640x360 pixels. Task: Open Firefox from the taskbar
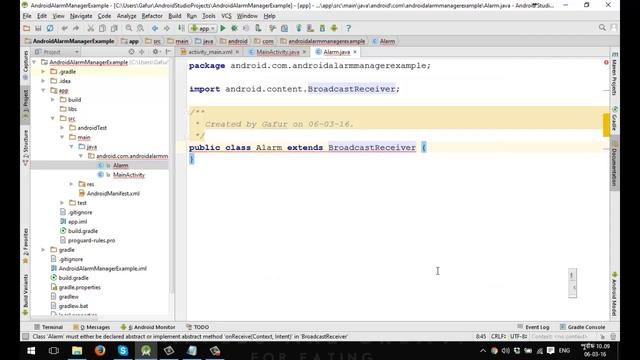100,350
